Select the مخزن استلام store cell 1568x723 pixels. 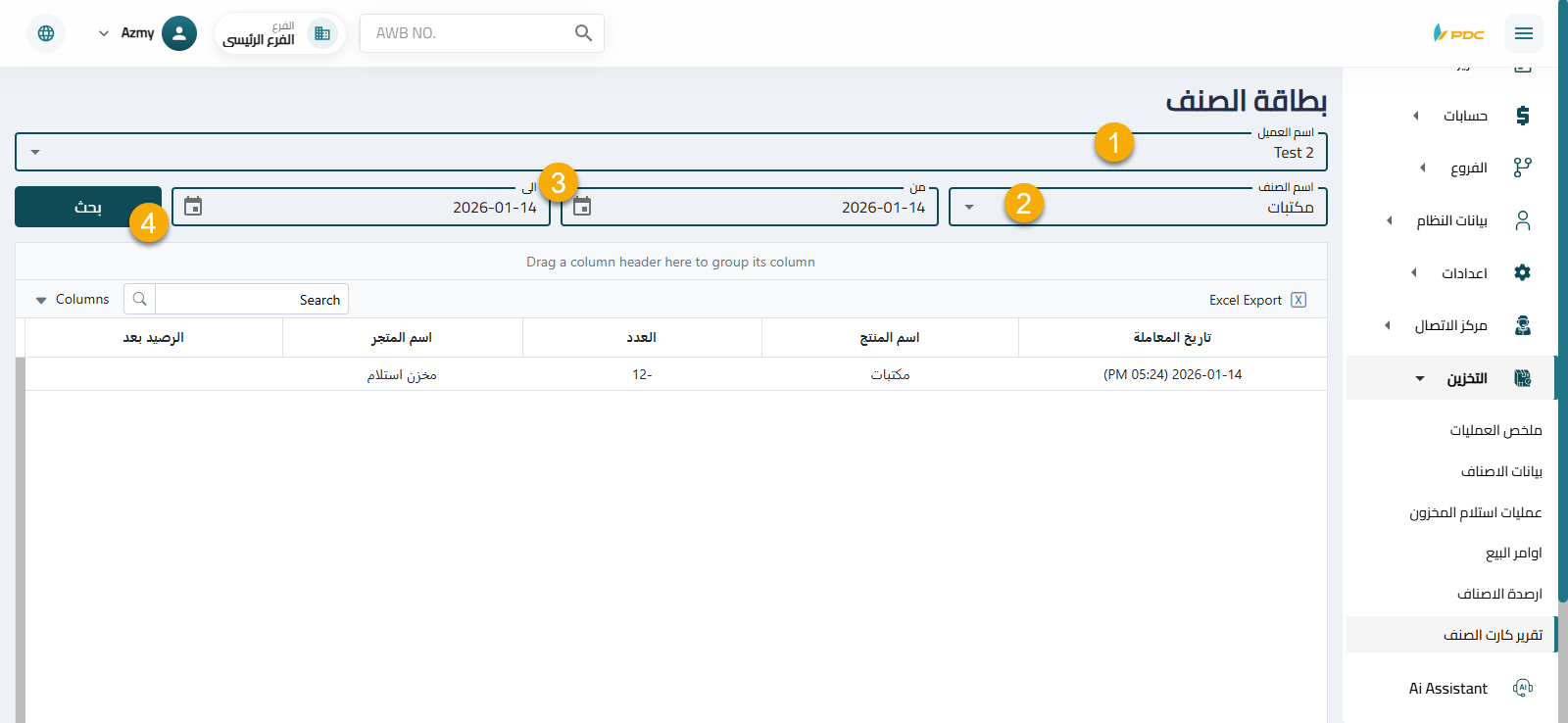click(402, 374)
